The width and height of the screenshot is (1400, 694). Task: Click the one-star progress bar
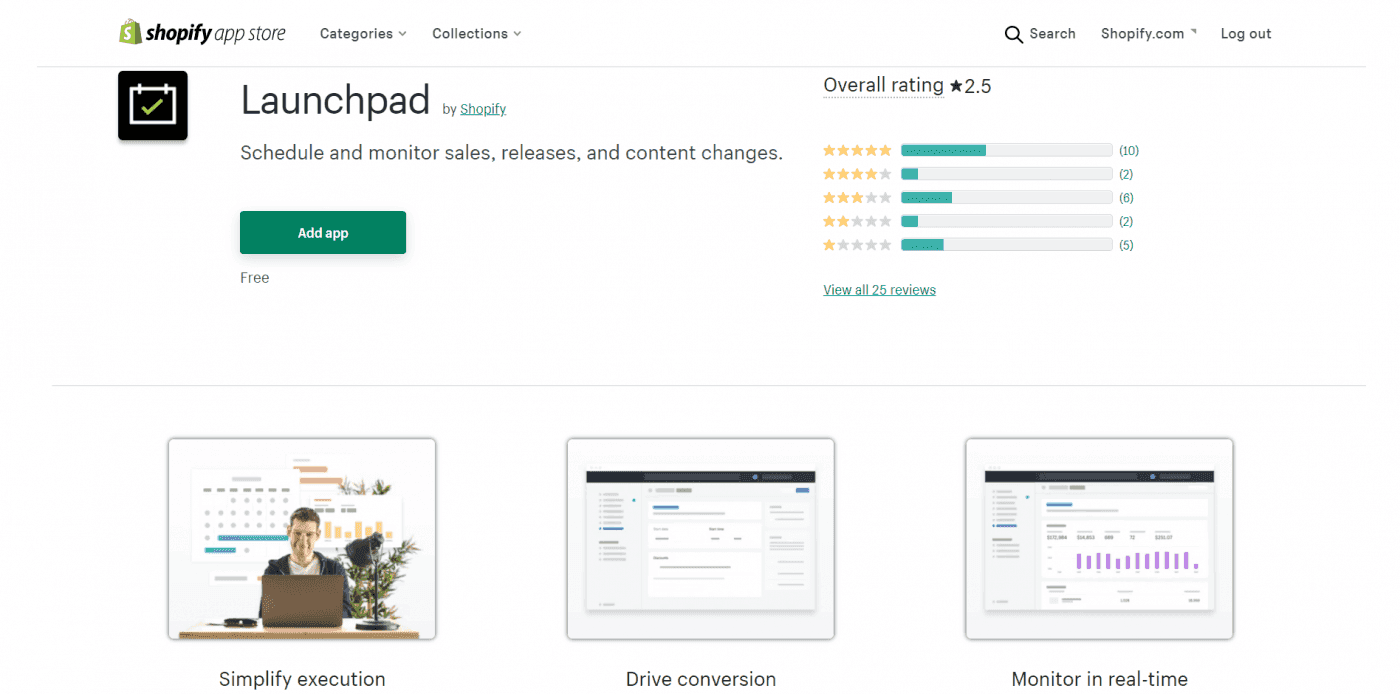coord(1007,245)
